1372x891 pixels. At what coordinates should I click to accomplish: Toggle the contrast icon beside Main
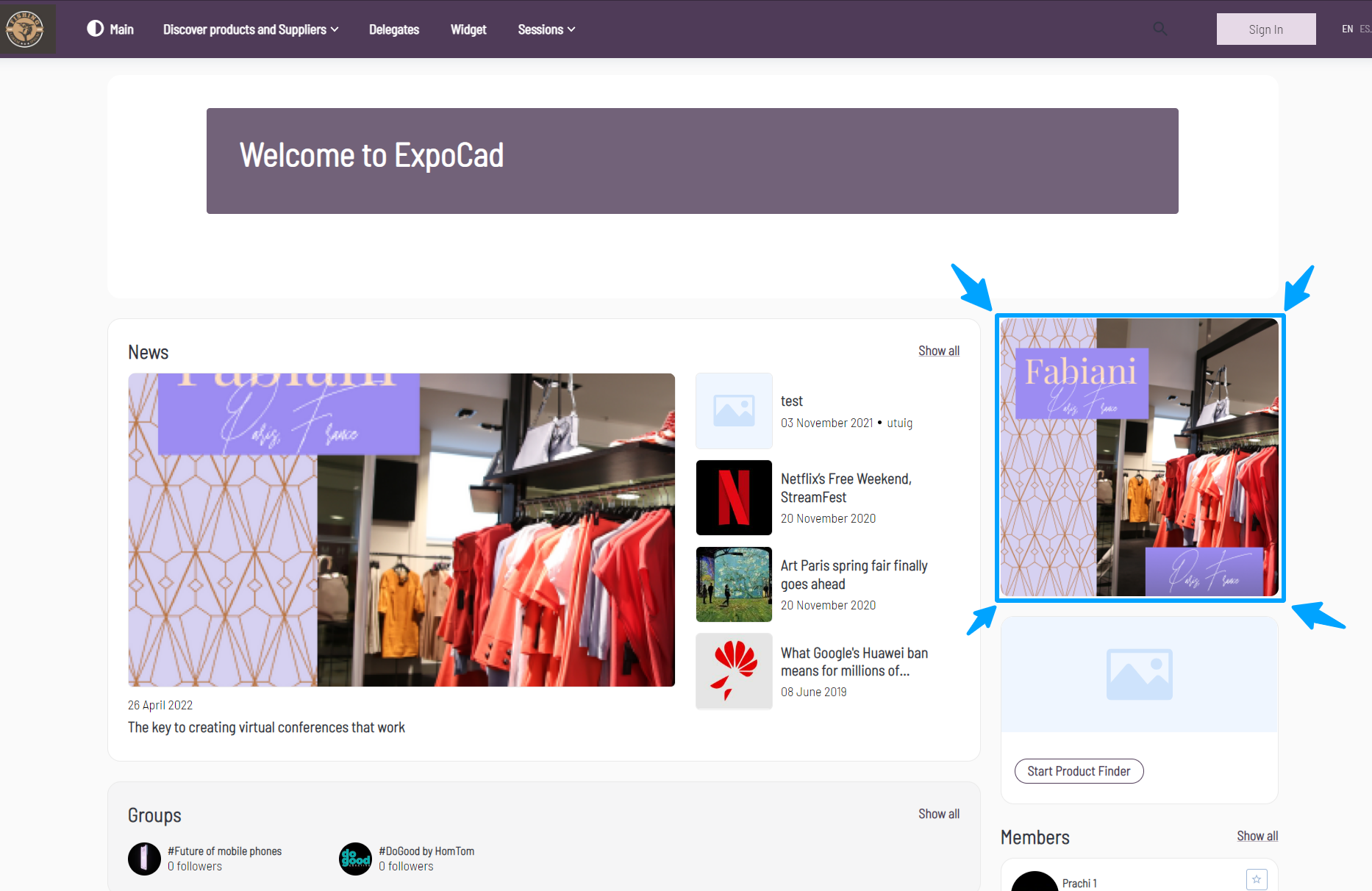click(95, 29)
